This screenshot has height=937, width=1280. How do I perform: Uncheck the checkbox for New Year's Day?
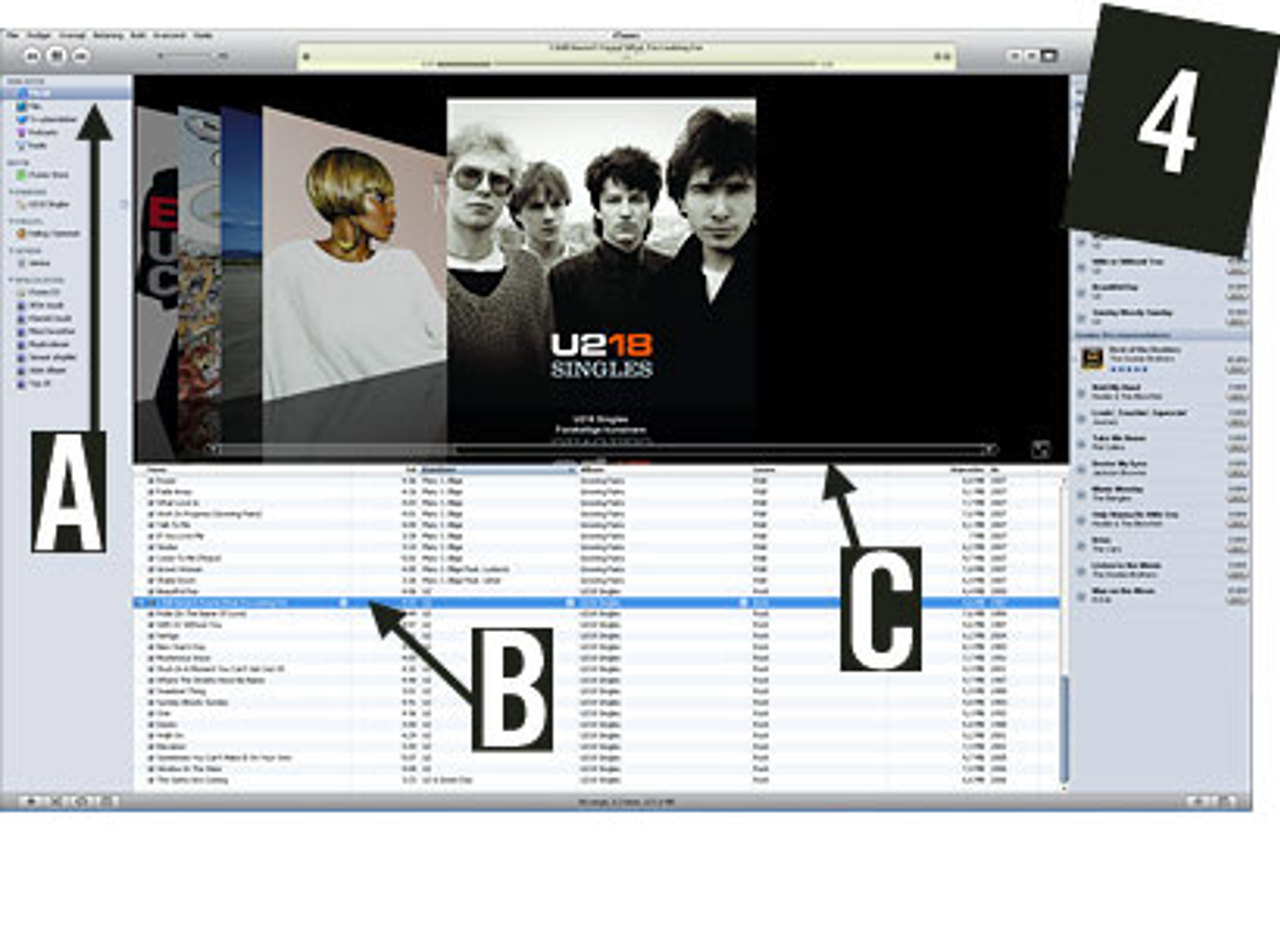click(x=150, y=647)
